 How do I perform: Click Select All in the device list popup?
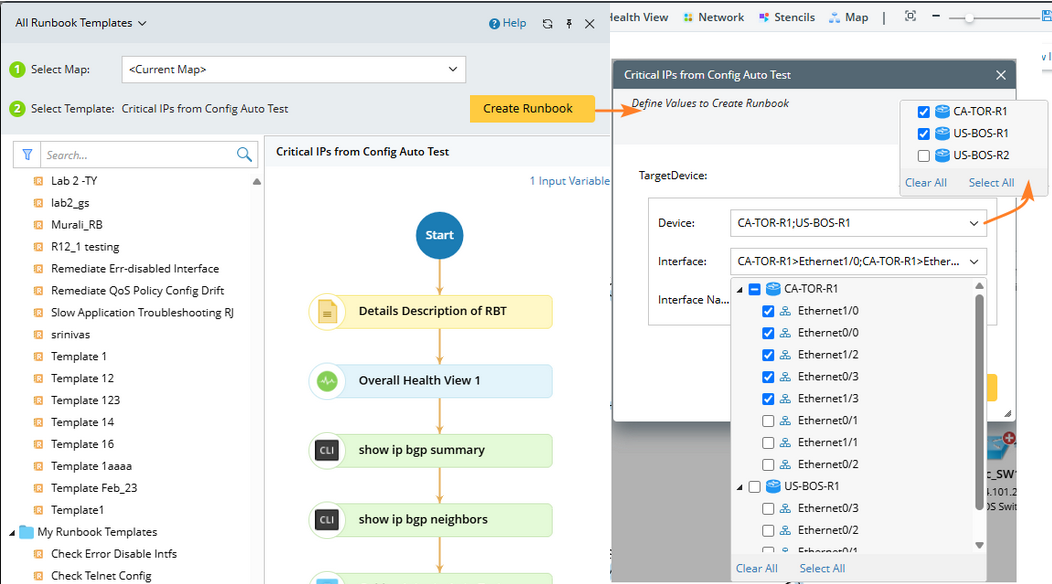pos(991,183)
